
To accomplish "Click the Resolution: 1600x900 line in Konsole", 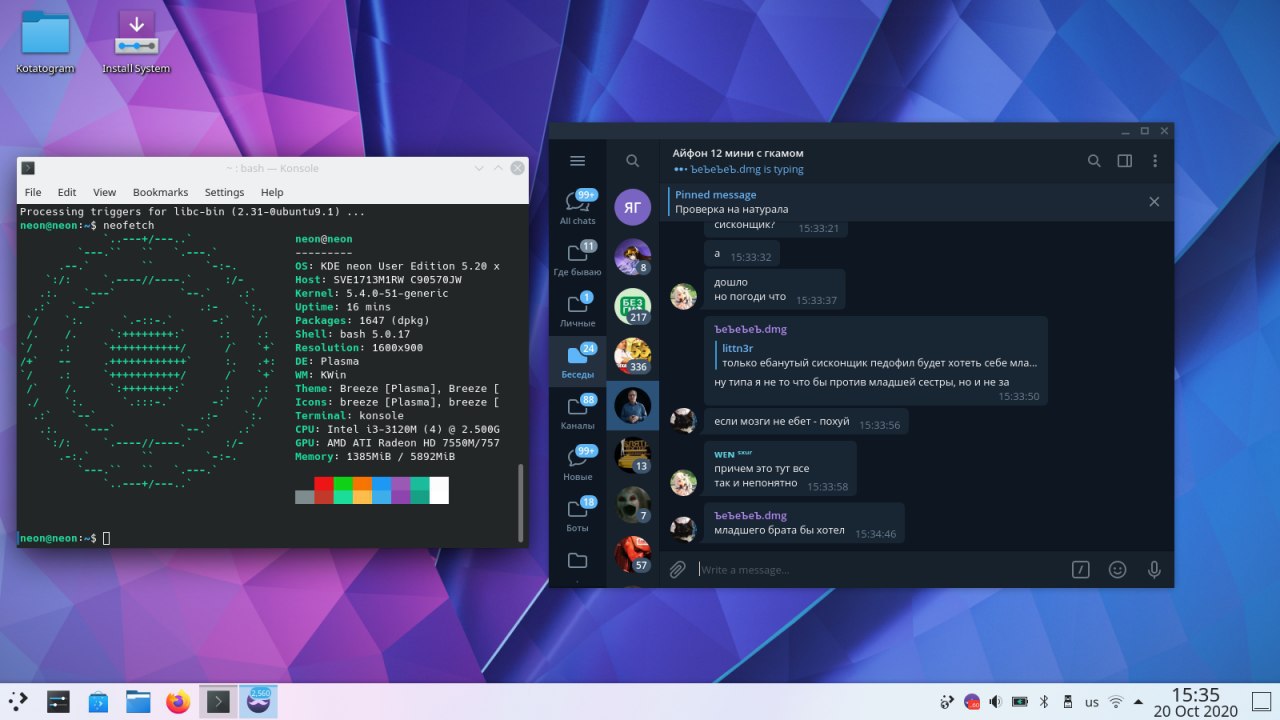I will pyautogui.click(x=359, y=348).
